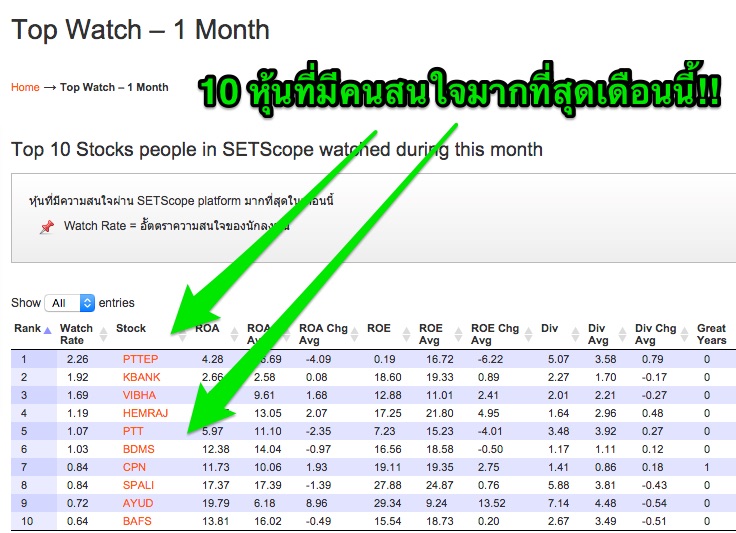Image resolution: width=736 pixels, height=533 pixels.
Task: Select ROE value 29.34 in AYUD row
Action: 388,503
